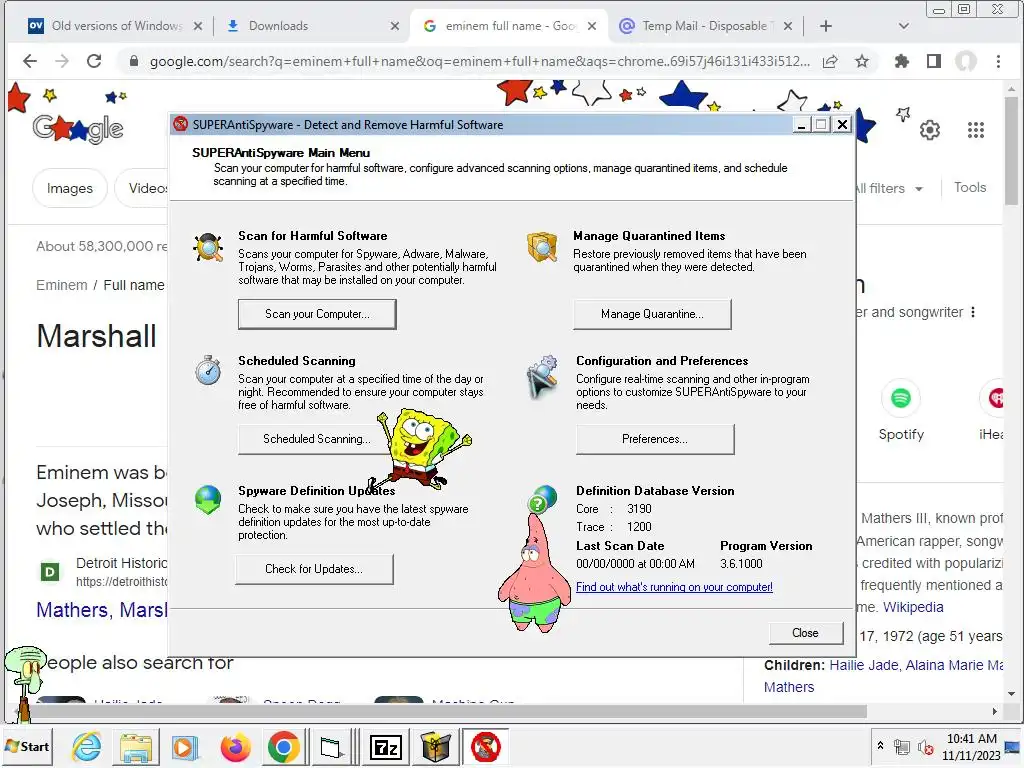Viewport: 1024px width, 768px height.
Task: Launch Internet Explorer from taskbar
Action: pyautogui.click(x=87, y=746)
